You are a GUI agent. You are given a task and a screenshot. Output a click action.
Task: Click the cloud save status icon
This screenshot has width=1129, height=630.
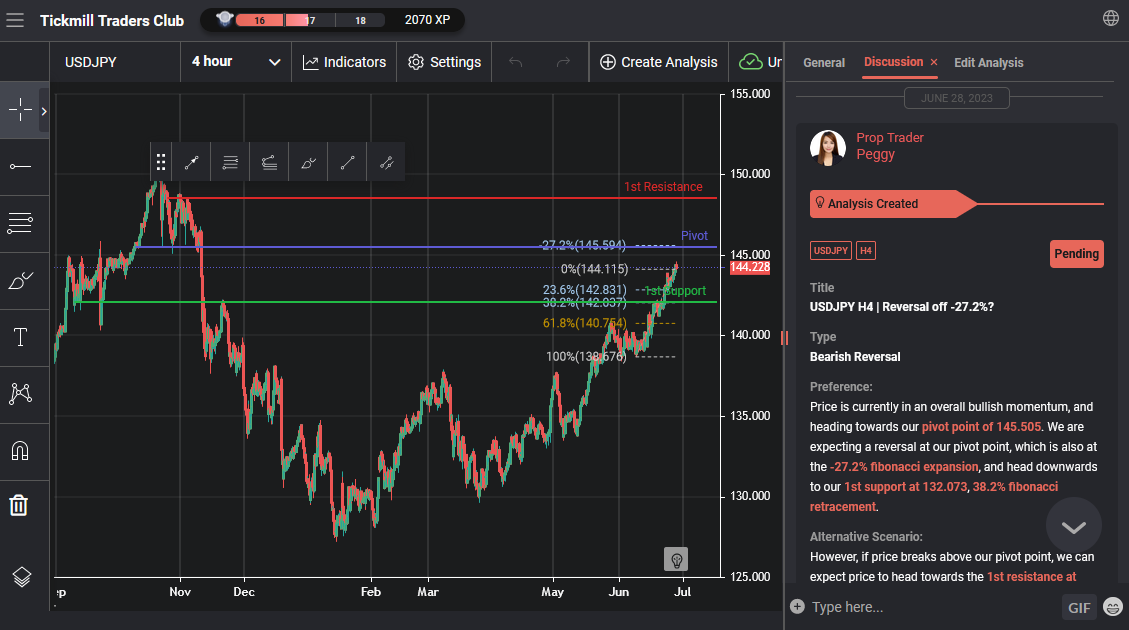(x=751, y=62)
